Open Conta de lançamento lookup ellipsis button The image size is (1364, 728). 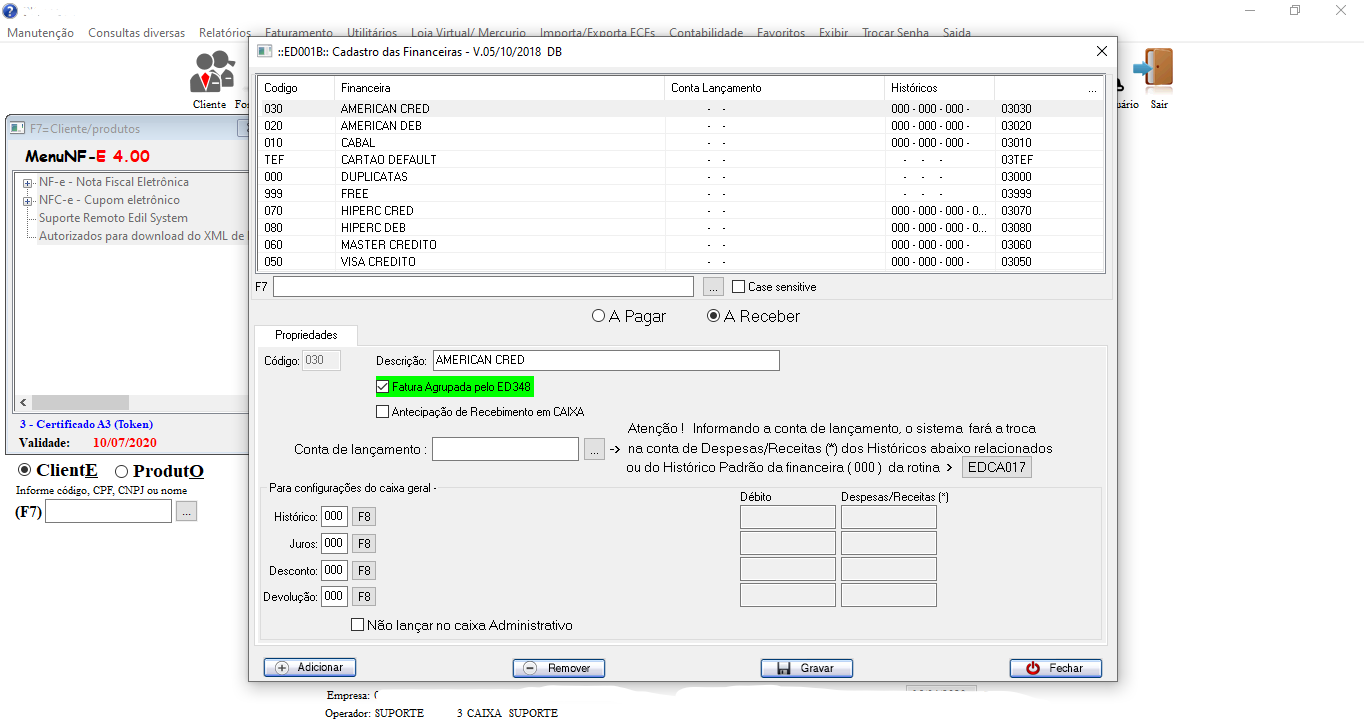click(x=594, y=450)
